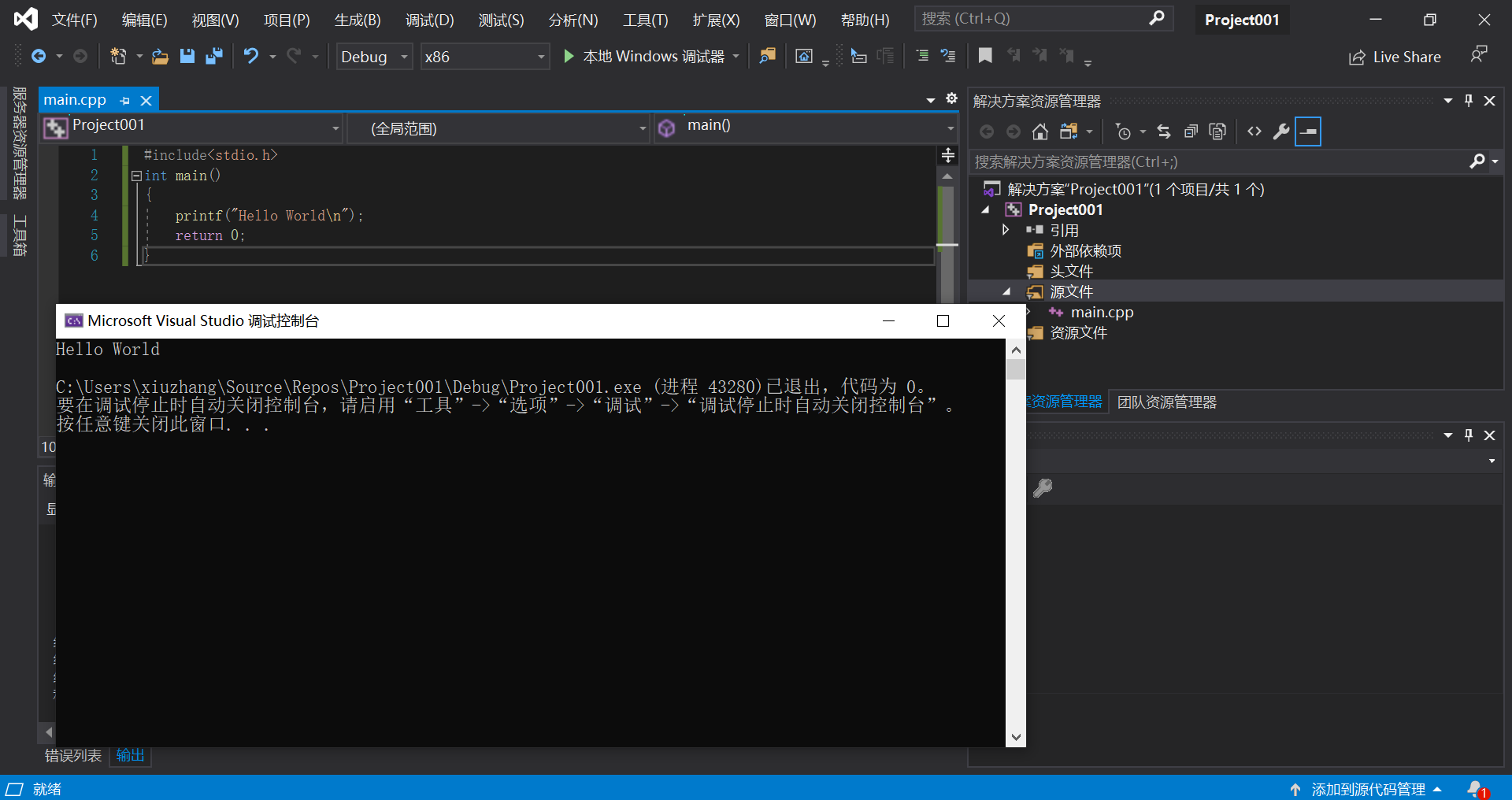Click the Comment Selection icon
The width and height of the screenshot is (1512, 800).
pyautogui.click(x=922, y=56)
